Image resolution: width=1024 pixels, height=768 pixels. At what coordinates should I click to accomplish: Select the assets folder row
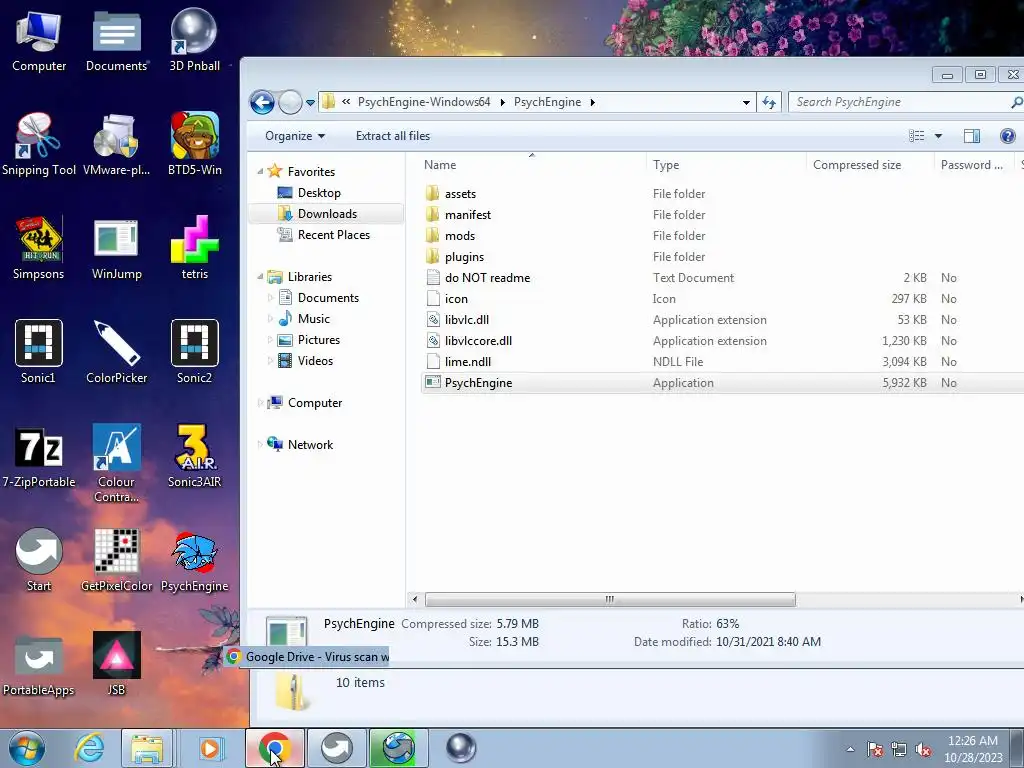[722, 194]
